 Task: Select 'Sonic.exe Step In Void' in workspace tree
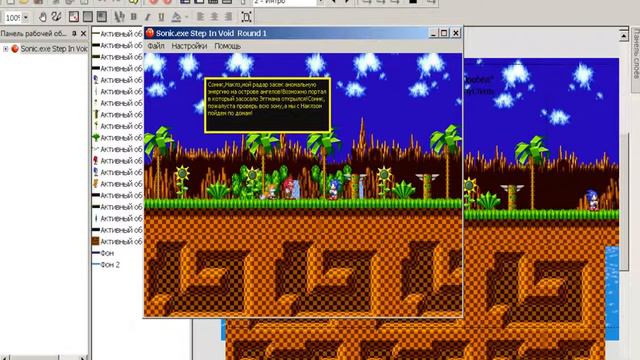[54, 49]
